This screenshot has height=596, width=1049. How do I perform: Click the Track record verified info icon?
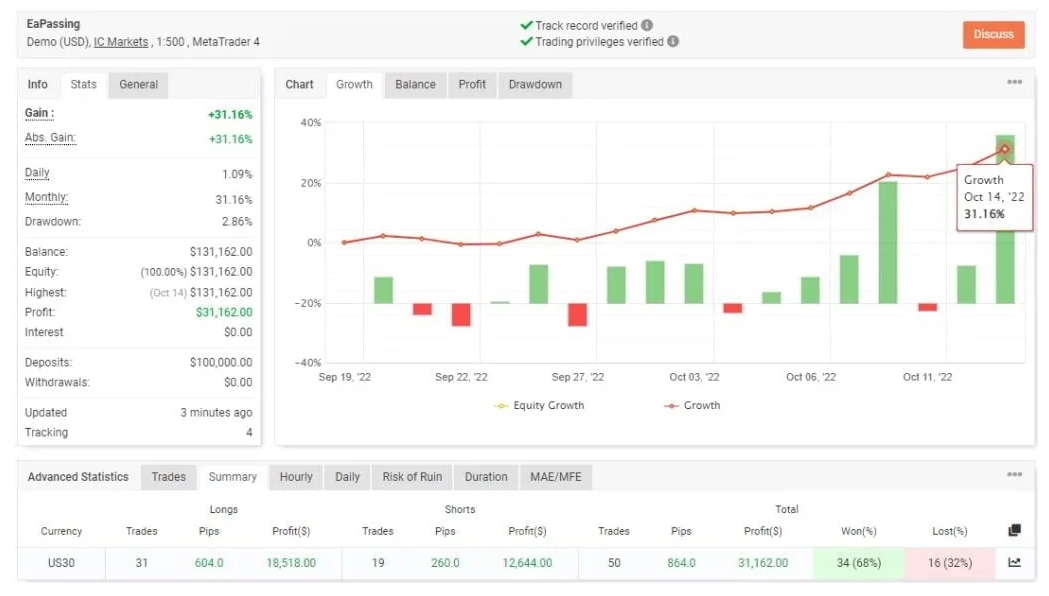point(647,25)
